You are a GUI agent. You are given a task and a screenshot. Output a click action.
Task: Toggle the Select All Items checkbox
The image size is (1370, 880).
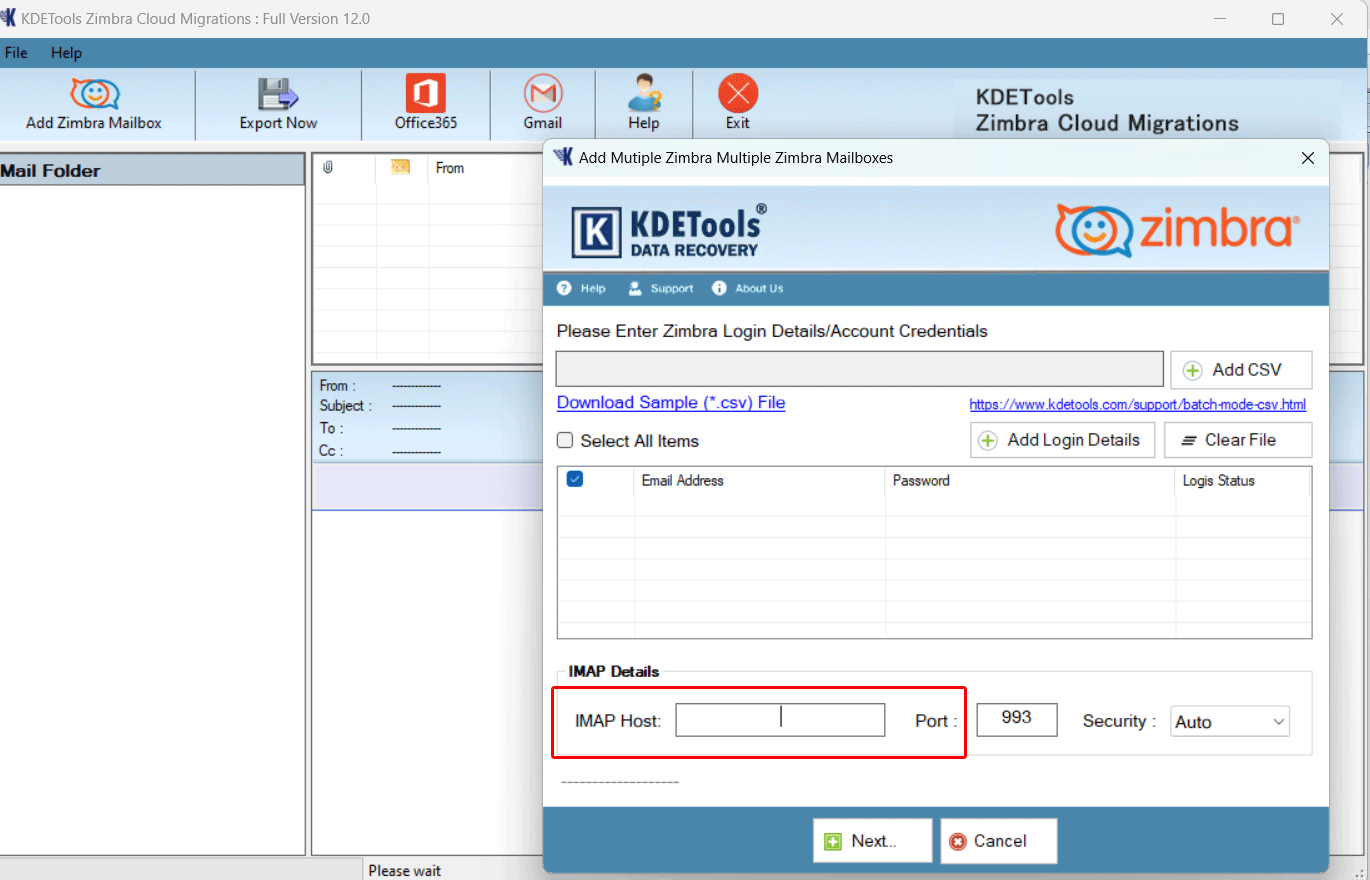[x=565, y=441]
